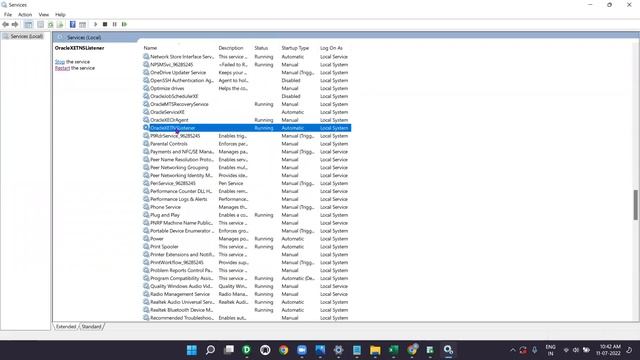The image size is (640, 360).
Task: Select the Quality Windows Audio Vid.. name
Action: pyautogui.click(x=181, y=286)
